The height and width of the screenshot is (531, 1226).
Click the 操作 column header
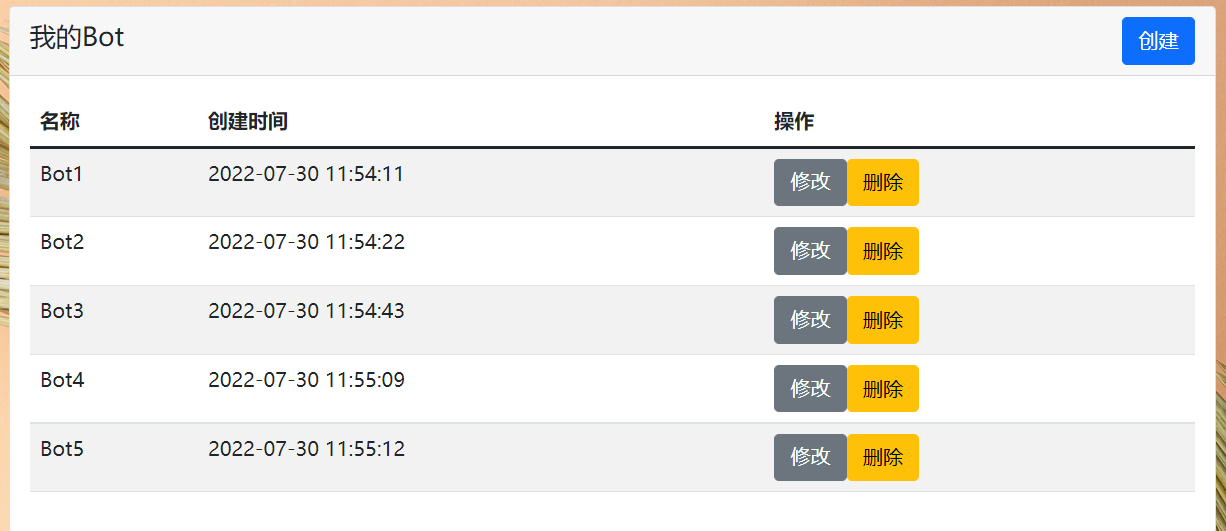[794, 122]
